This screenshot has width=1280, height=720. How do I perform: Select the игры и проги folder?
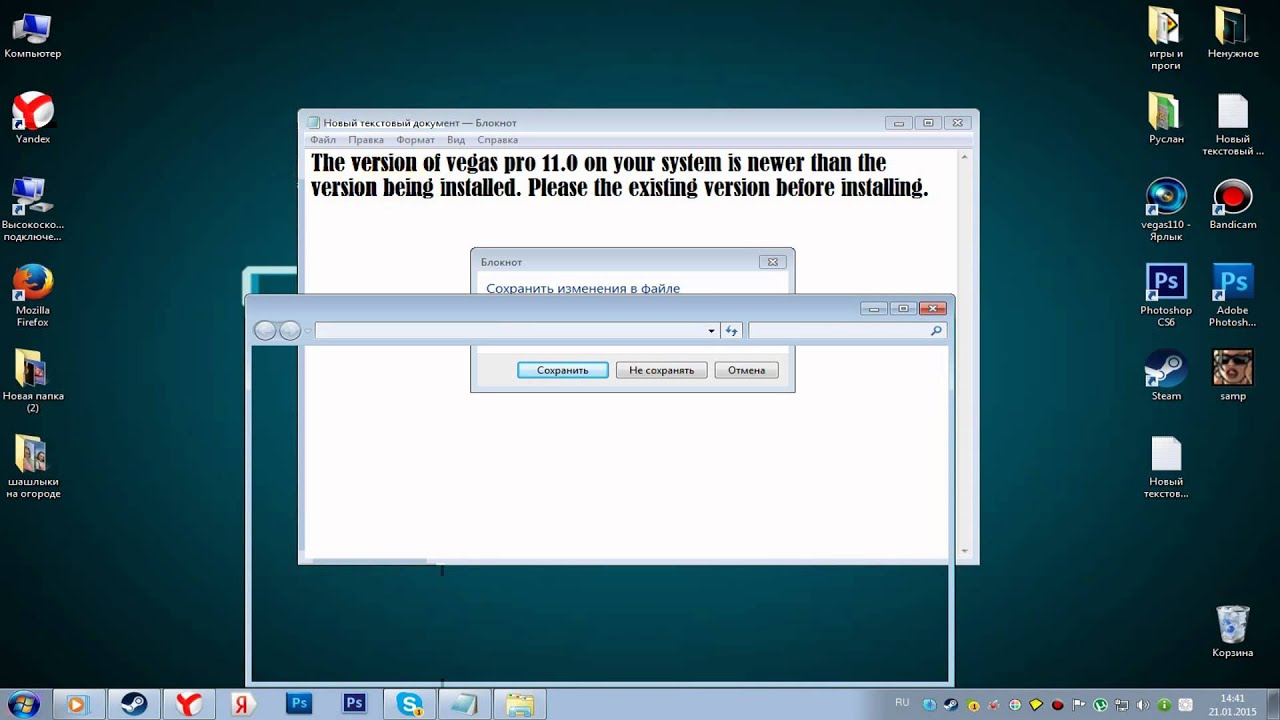(1166, 38)
